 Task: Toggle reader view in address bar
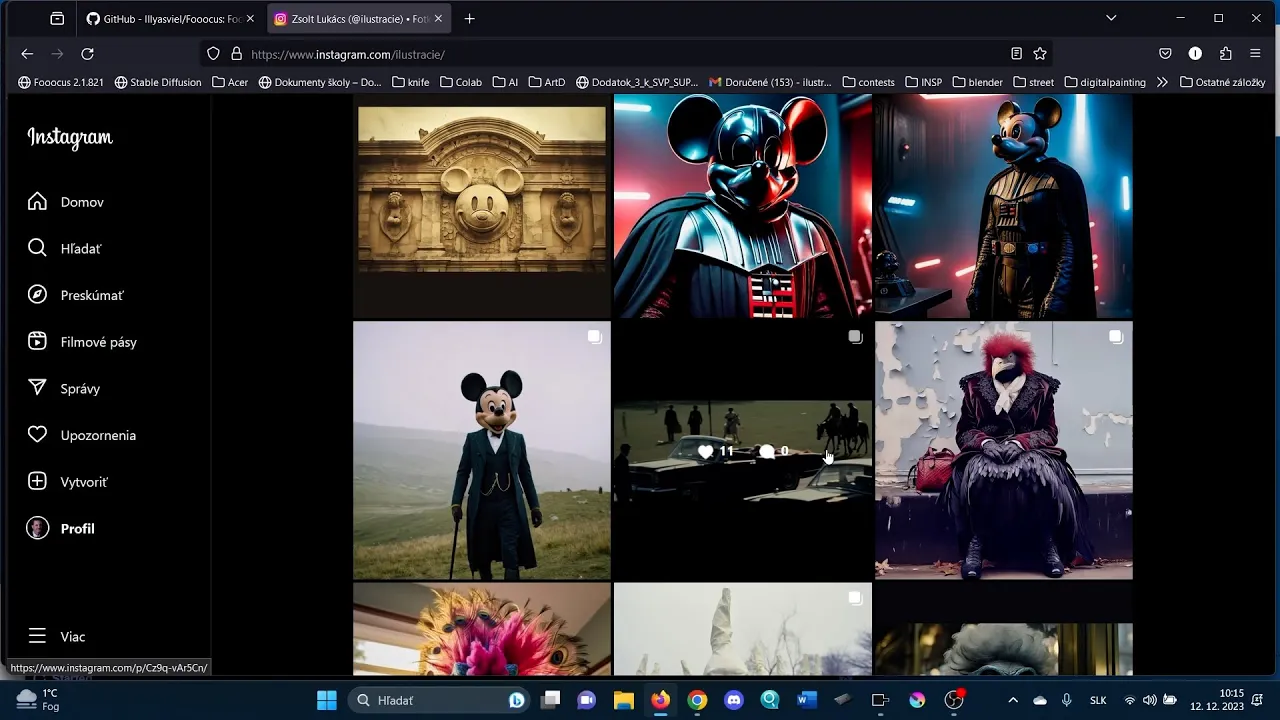click(x=1016, y=54)
